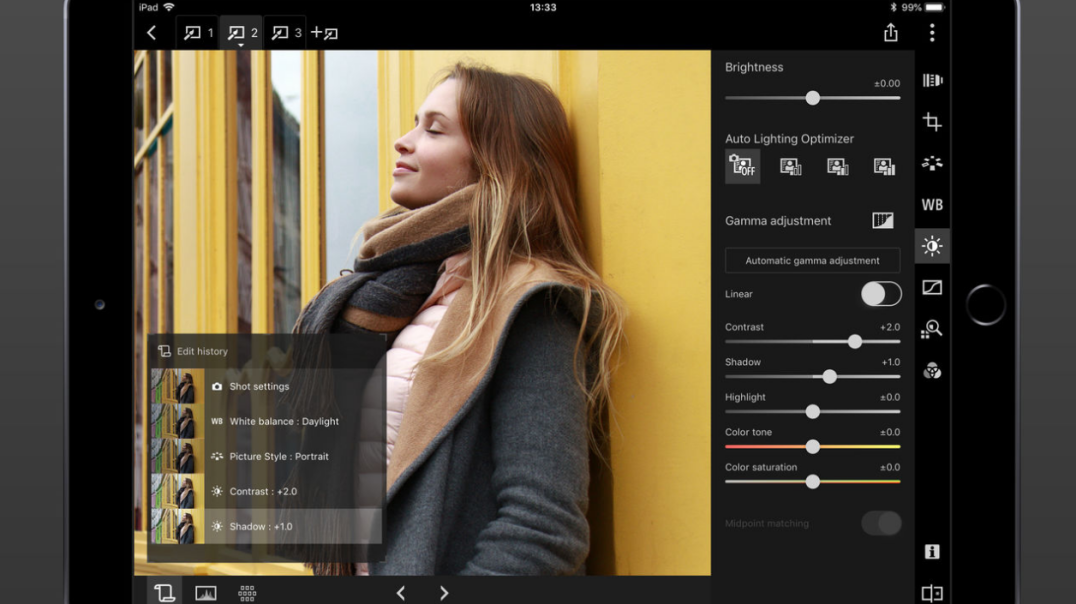Screen dimensions: 1076x604
Task: Tap the iPad battery status indicator
Action: coord(935,8)
